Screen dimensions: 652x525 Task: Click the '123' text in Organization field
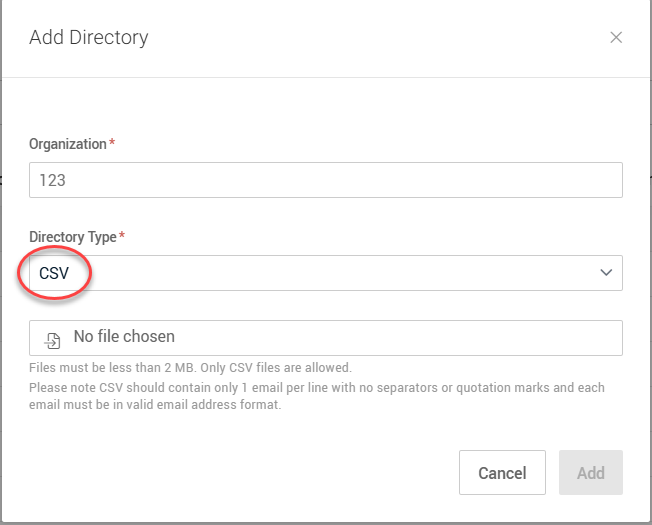(x=52, y=181)
